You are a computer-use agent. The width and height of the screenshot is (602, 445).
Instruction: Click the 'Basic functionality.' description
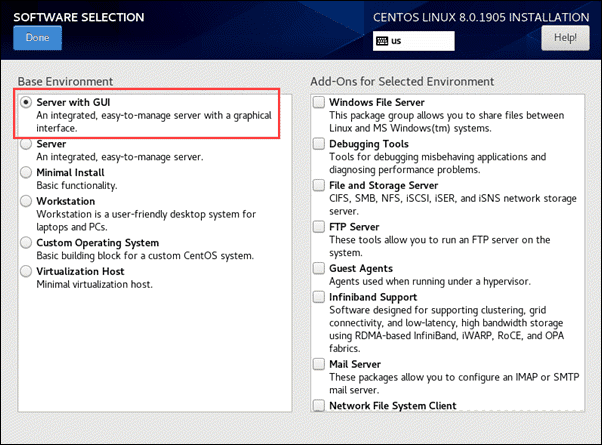pyautogui.click(x=77, y=185)
